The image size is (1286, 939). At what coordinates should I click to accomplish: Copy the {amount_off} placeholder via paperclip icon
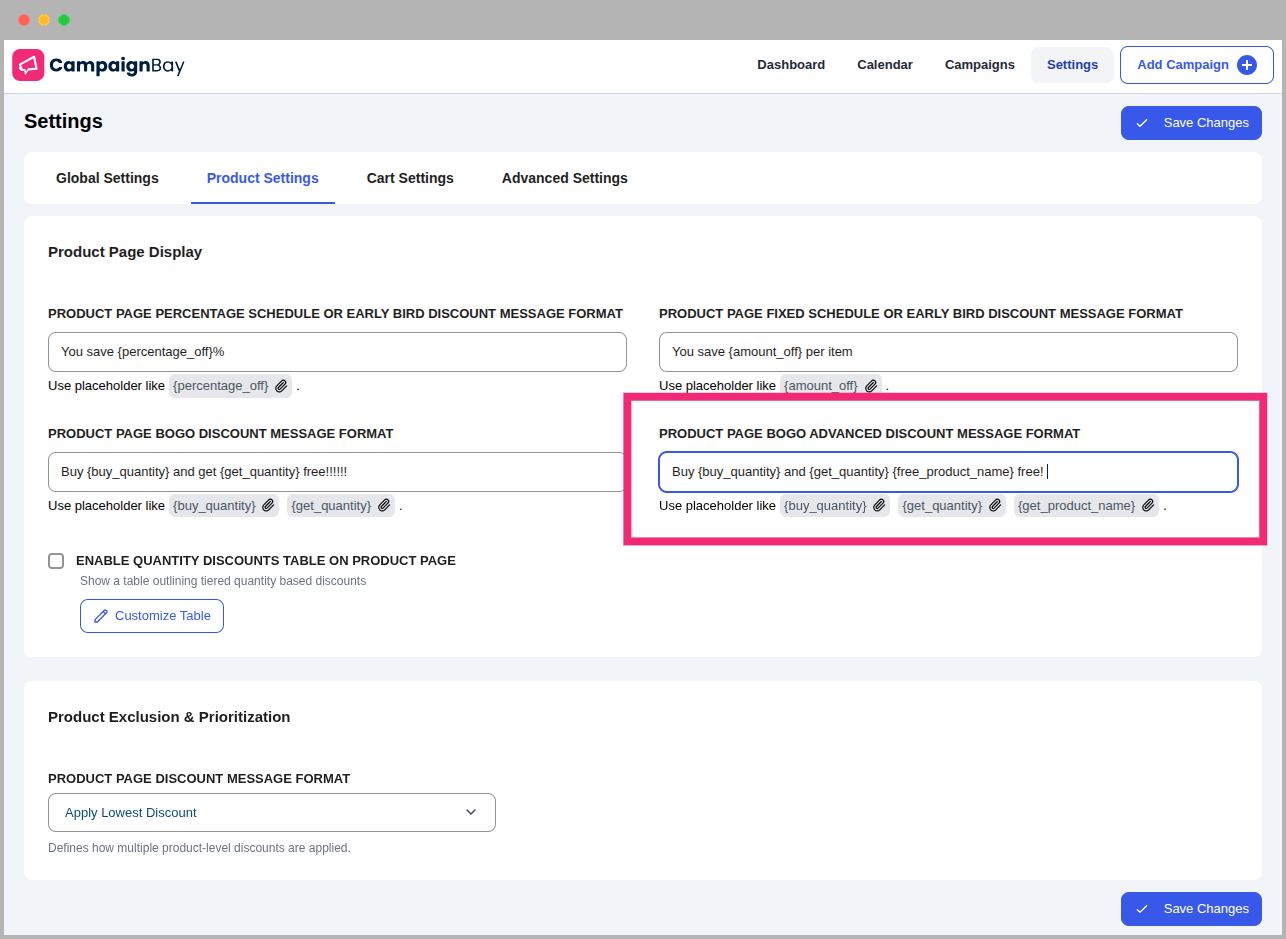(871, 386)
